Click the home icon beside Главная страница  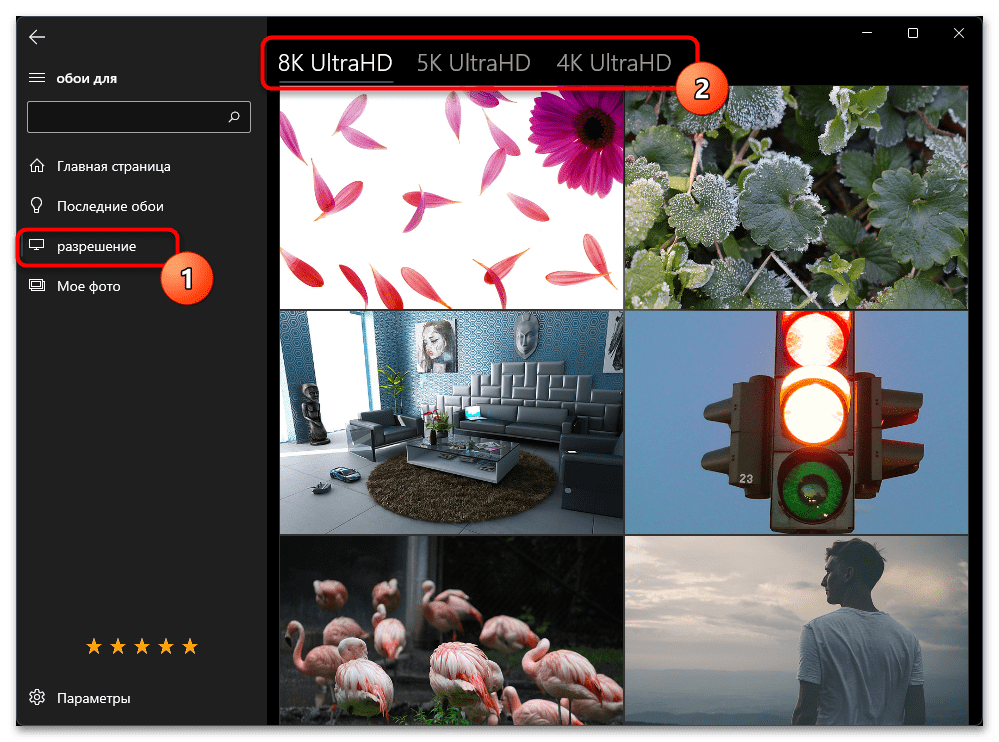pos(37,166)
